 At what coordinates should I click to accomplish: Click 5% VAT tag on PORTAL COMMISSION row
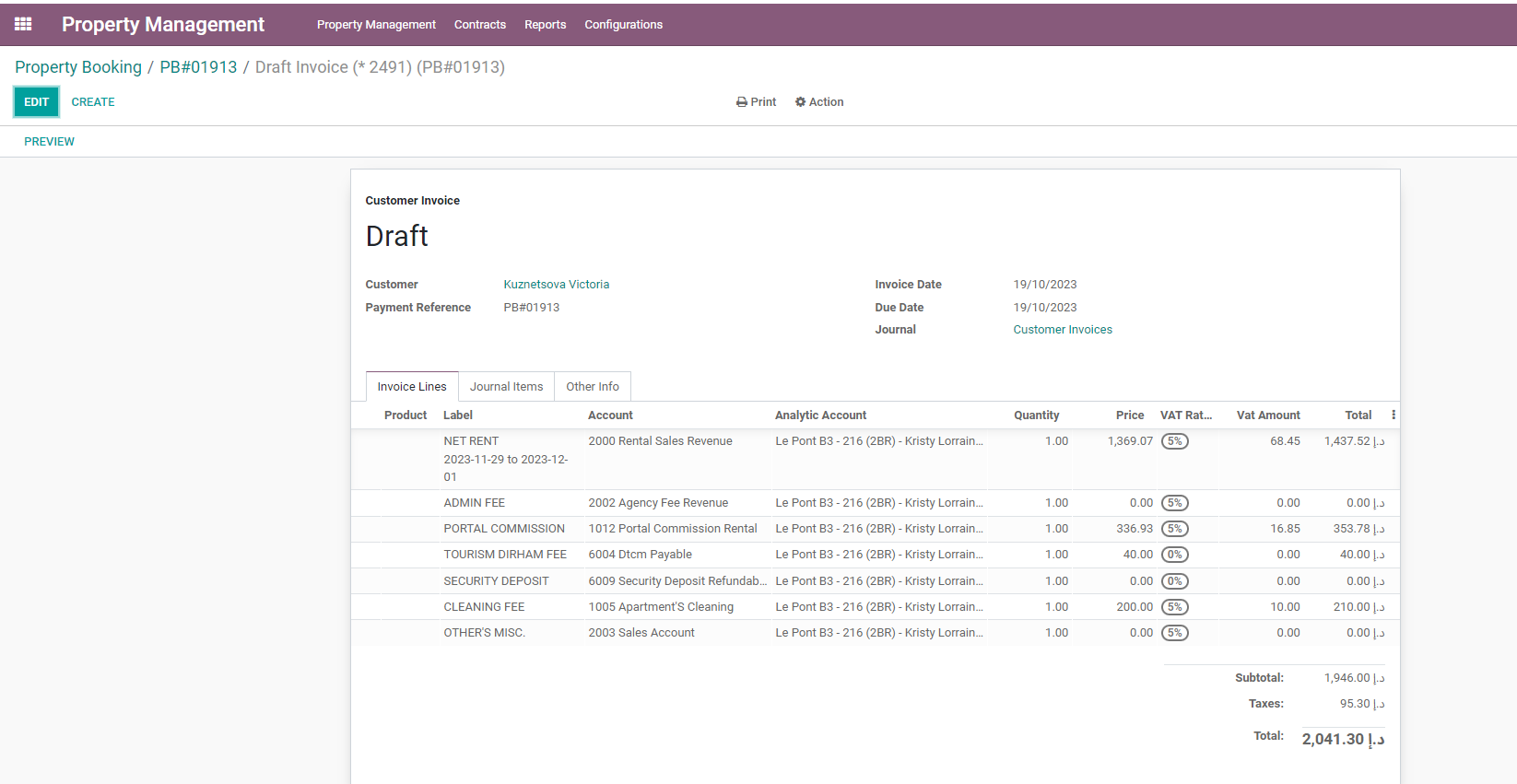[1174, 529]
